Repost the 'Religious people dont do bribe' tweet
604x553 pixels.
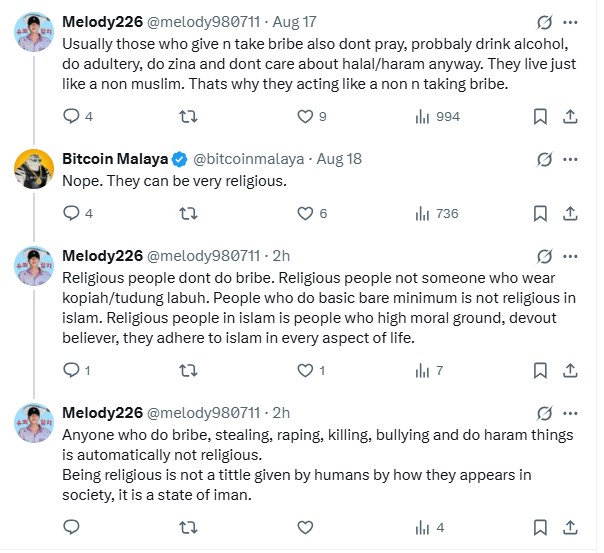(186, 371)
